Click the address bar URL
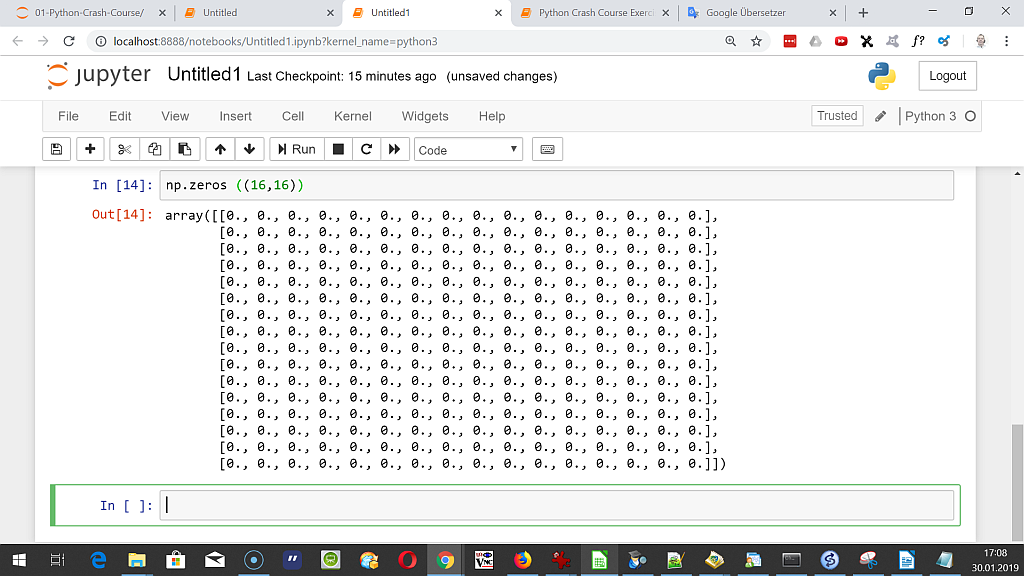 [275, 42]
